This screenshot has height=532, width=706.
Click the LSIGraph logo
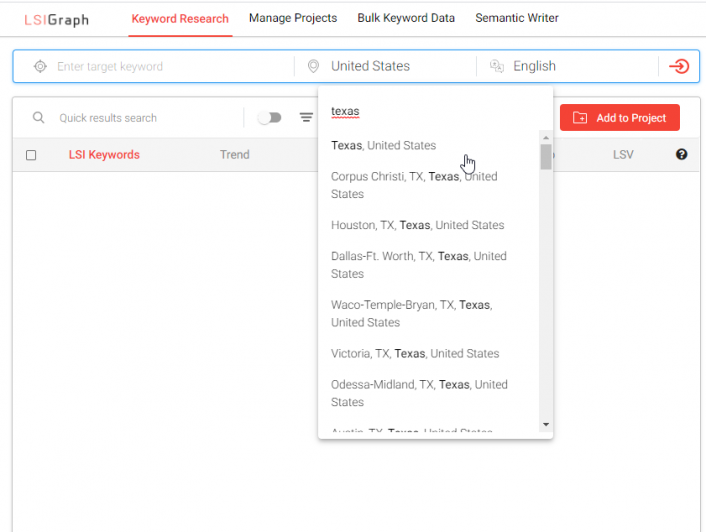click(56, 19)
